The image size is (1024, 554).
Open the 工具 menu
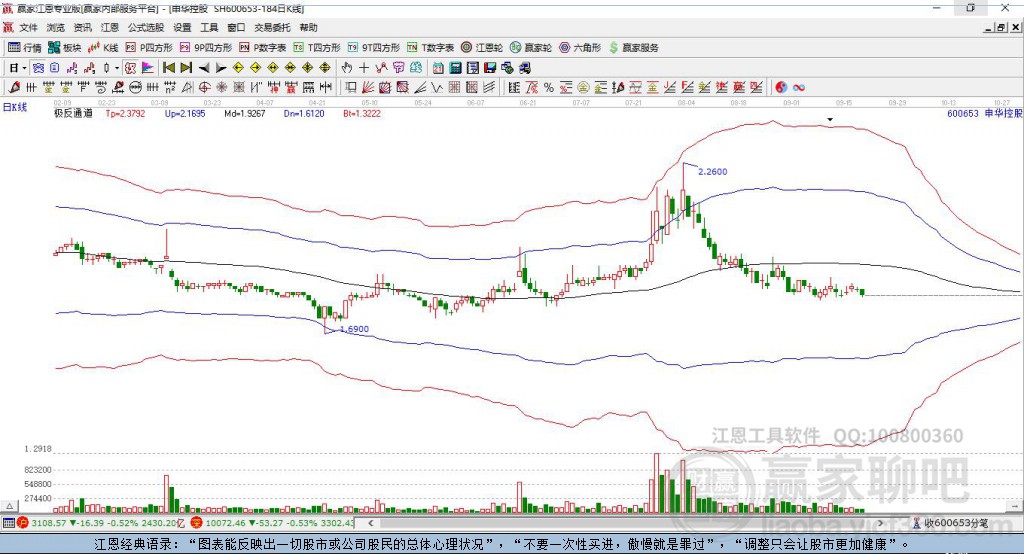click(209, 27)
